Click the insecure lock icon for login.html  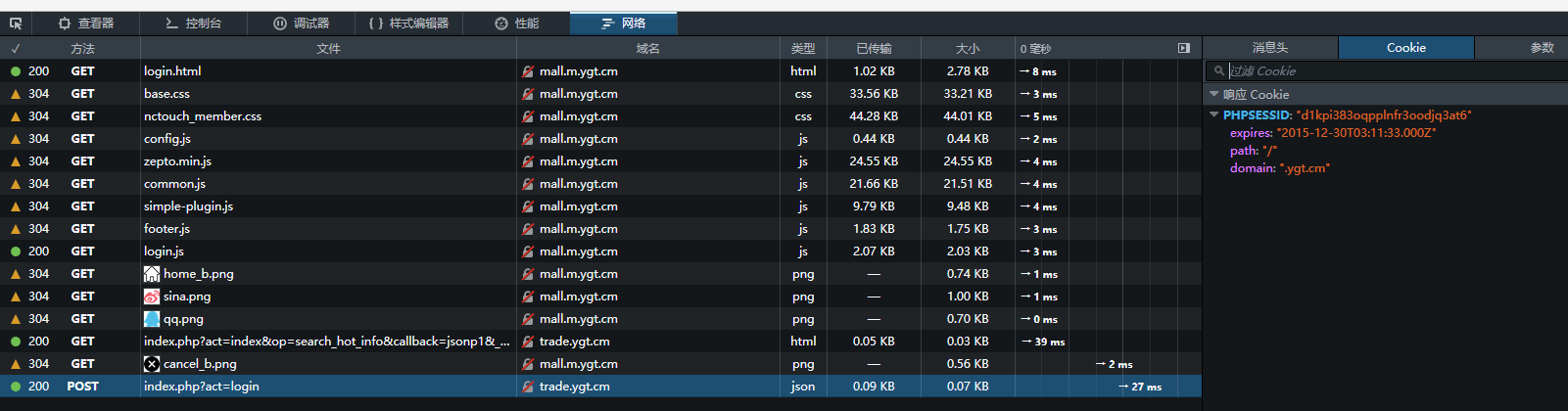click(528, 71)
